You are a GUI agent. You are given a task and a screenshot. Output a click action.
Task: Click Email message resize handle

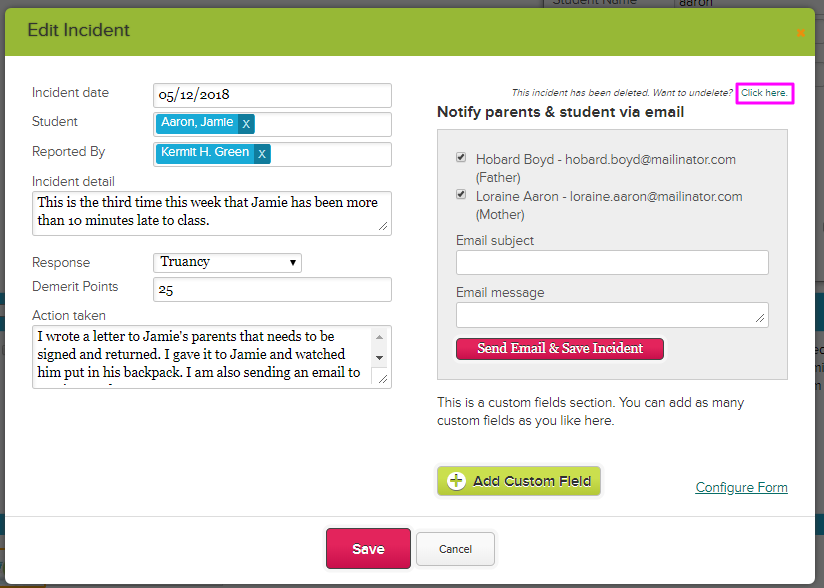click(x=760, y=318)
